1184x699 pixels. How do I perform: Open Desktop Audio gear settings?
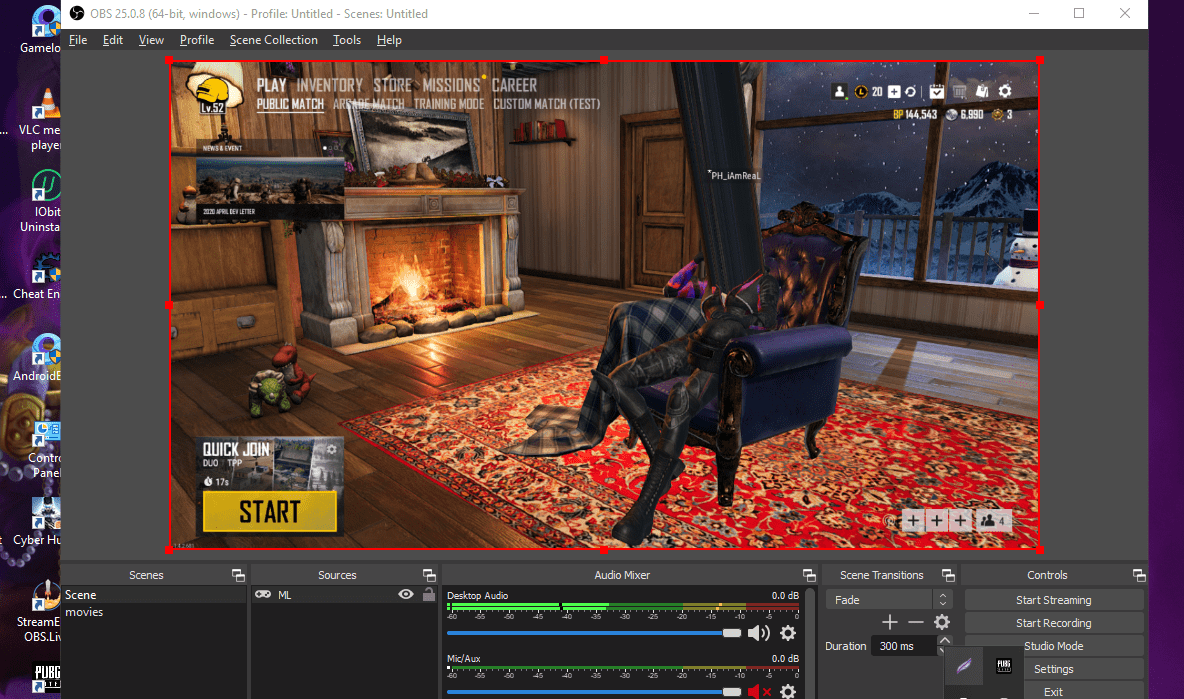[788, 633]
